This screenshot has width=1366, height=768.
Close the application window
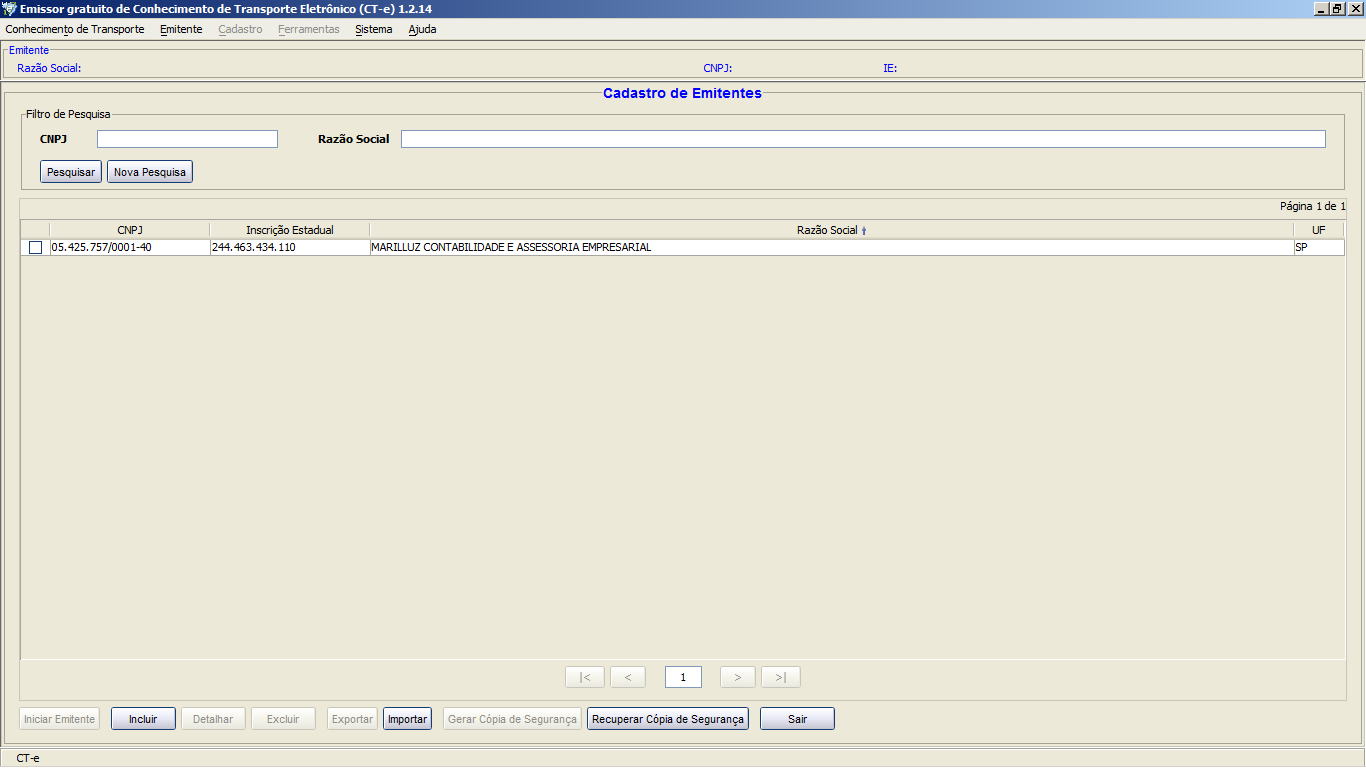tap(1355, 8)
